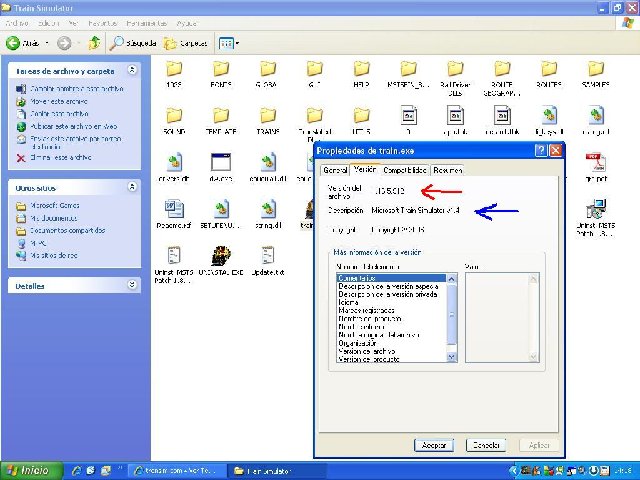Screen dimensions: 640x480
Task: Switch to the Compatibilidad tab
Action: coord(405,170)
